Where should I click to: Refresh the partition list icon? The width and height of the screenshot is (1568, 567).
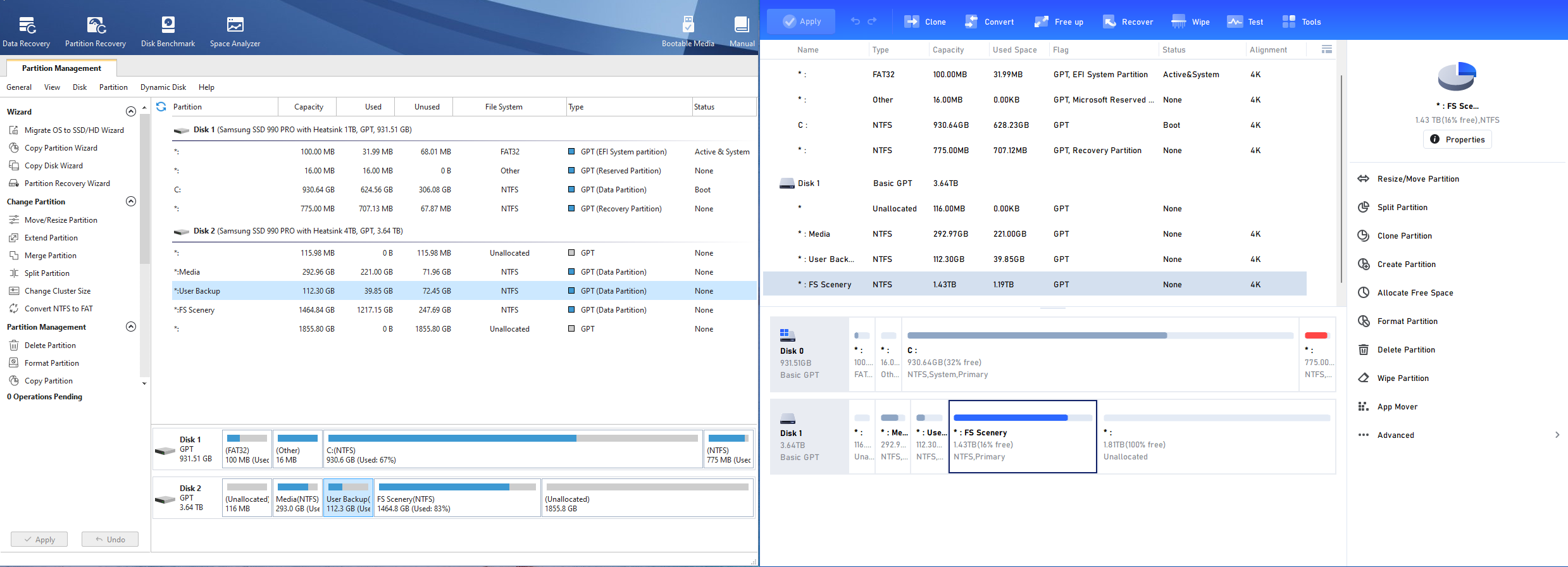(161, 106)
